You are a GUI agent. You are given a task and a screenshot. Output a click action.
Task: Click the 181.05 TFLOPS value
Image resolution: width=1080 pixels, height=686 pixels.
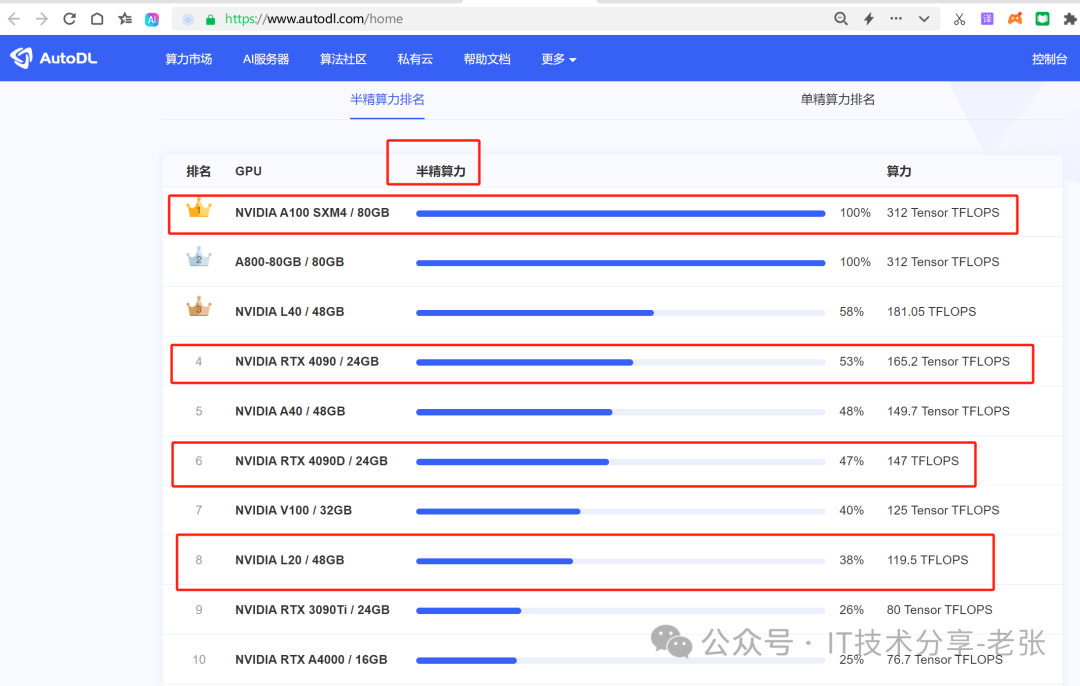931,312
